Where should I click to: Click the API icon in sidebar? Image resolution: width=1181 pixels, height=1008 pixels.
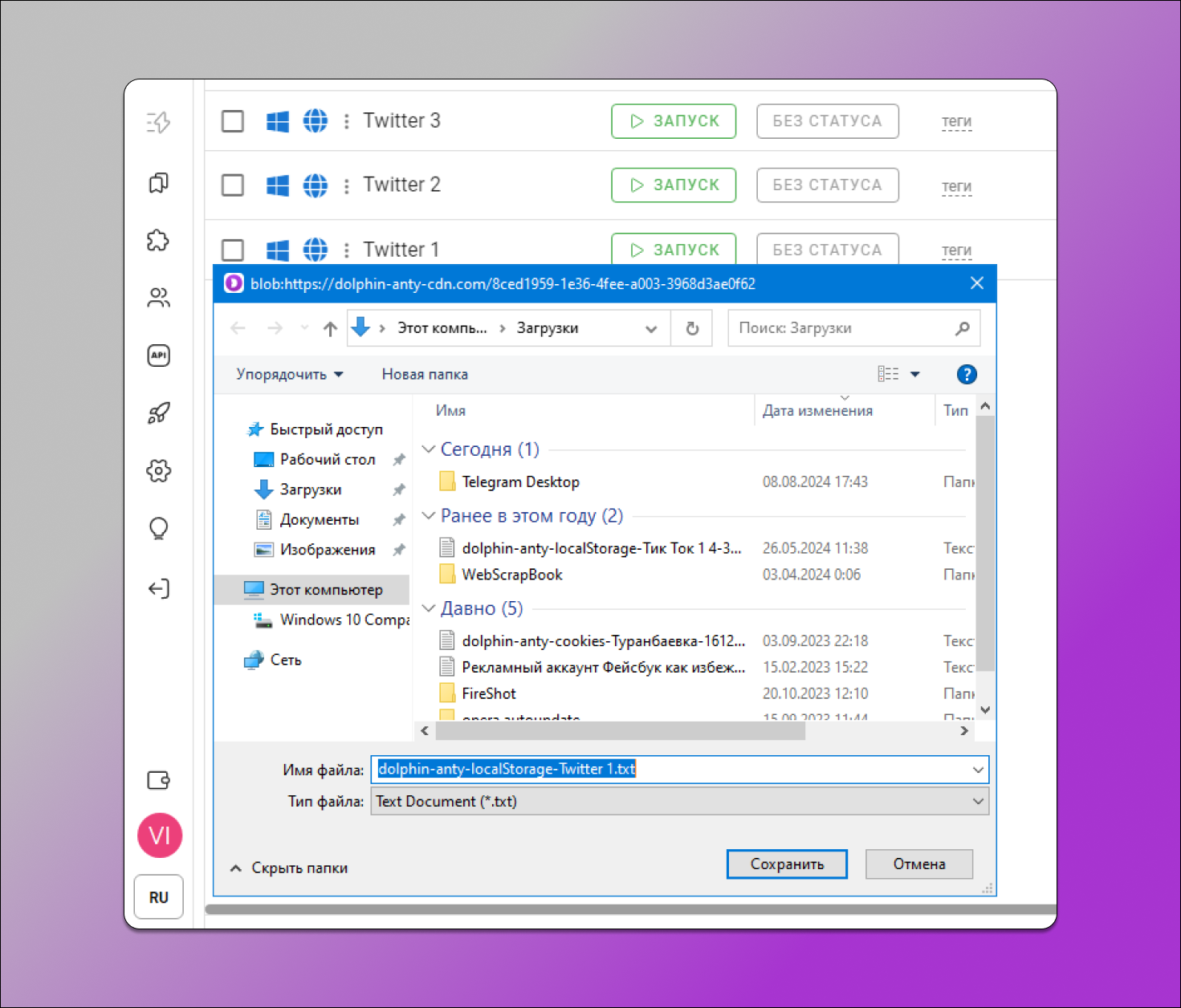[158, 356]
